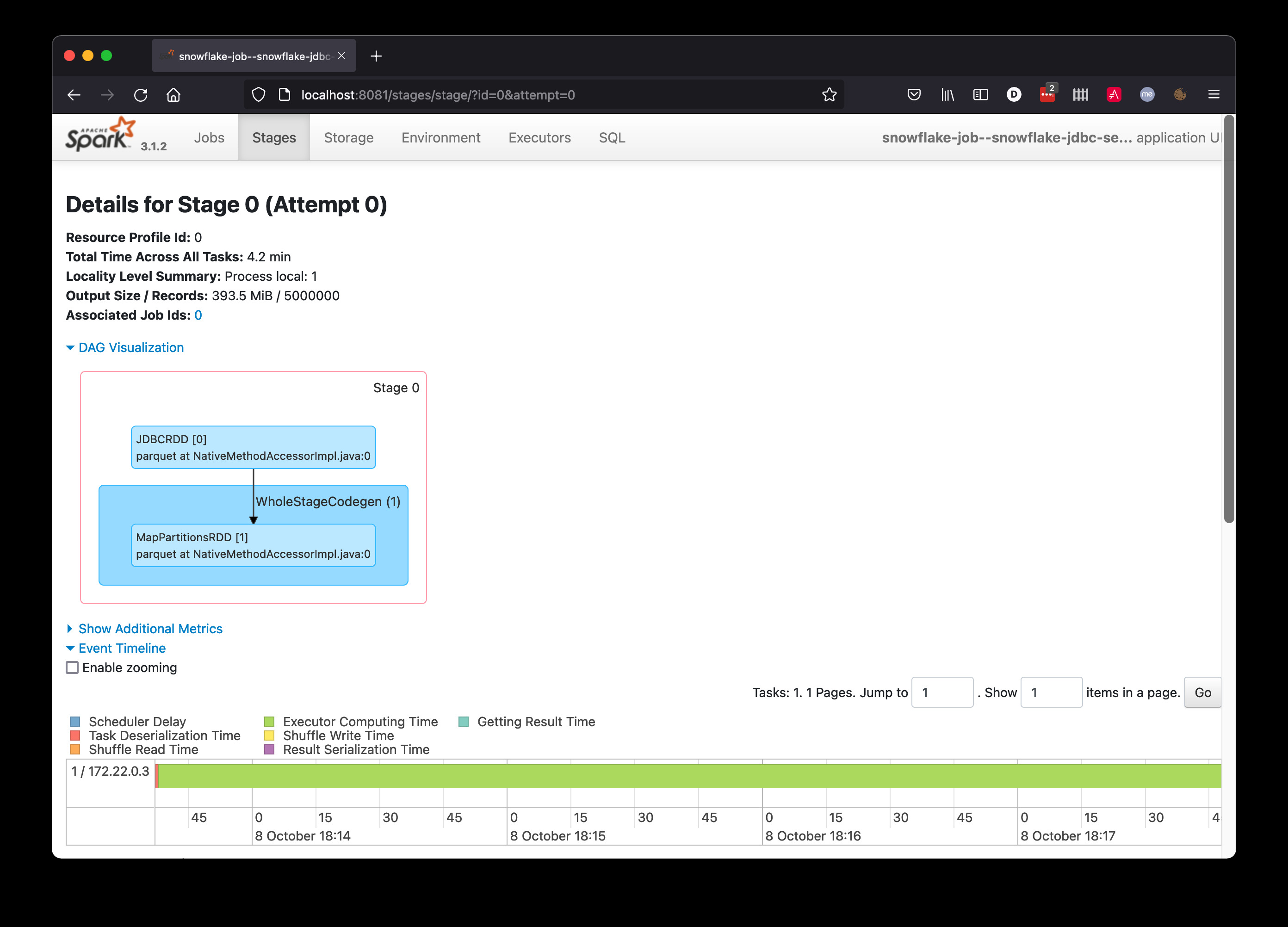This screenshot has height=927, width=1288.
Task: Click the round D extension icon
Action: (x=1014, y=95)
